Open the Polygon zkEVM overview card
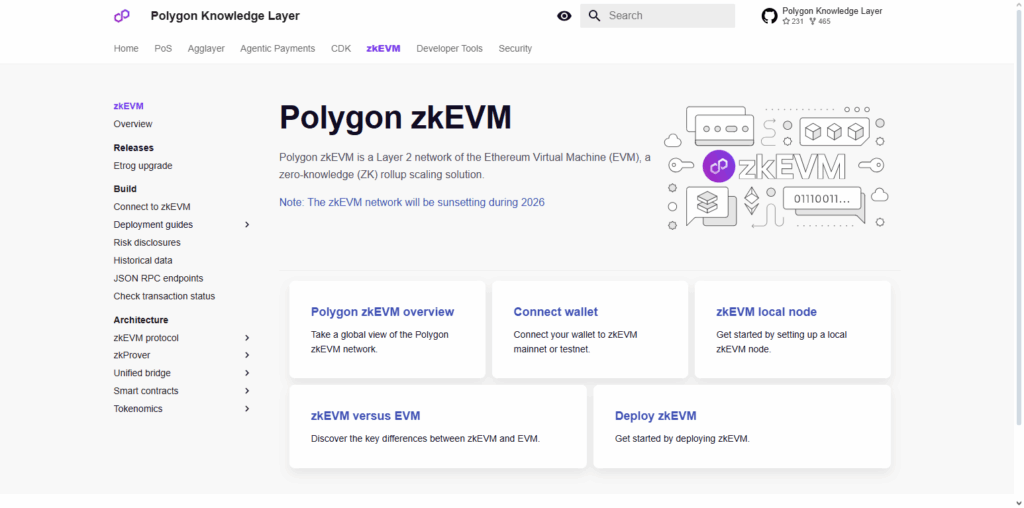The width and height of the screenshot is (1024, 508). point(387,329)
